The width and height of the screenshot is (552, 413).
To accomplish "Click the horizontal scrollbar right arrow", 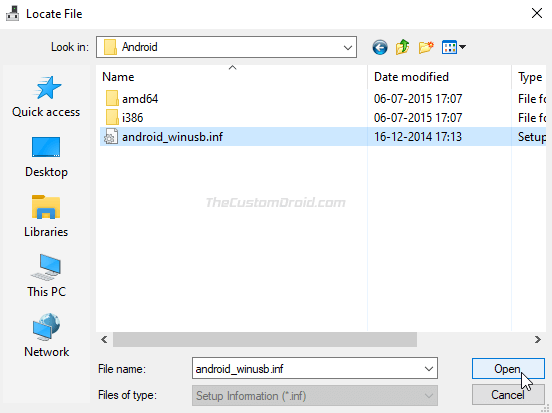I will coord(538,339).
